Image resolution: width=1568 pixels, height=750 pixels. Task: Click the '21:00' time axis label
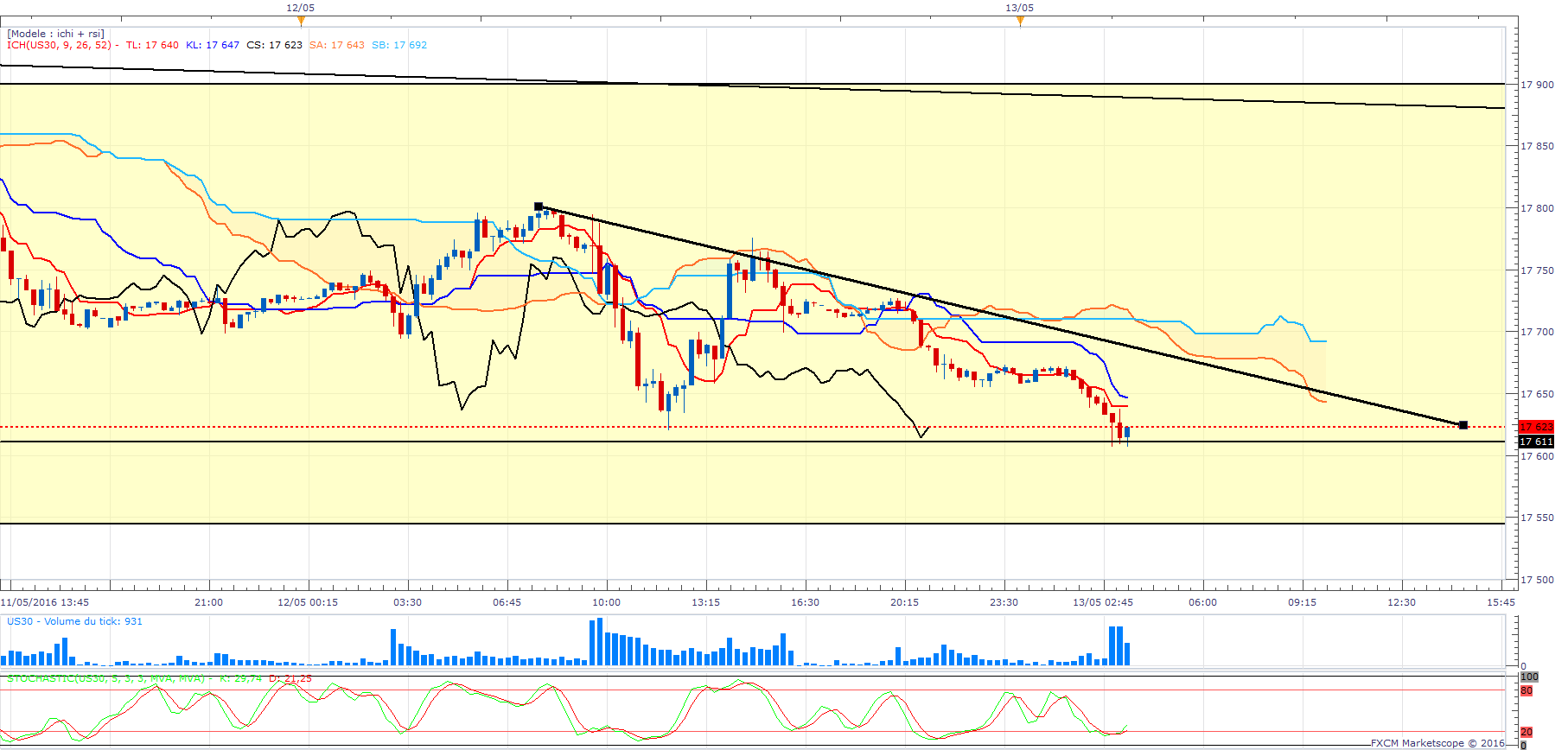coord(209,602)
